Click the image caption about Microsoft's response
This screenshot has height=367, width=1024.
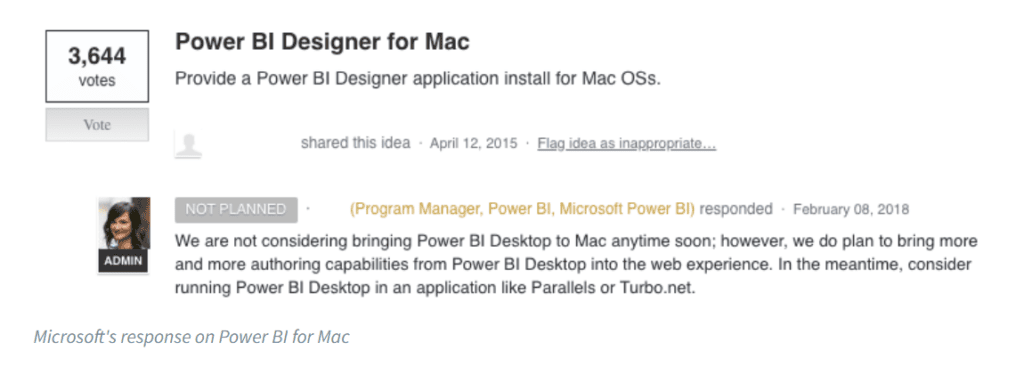pos(191,337)
